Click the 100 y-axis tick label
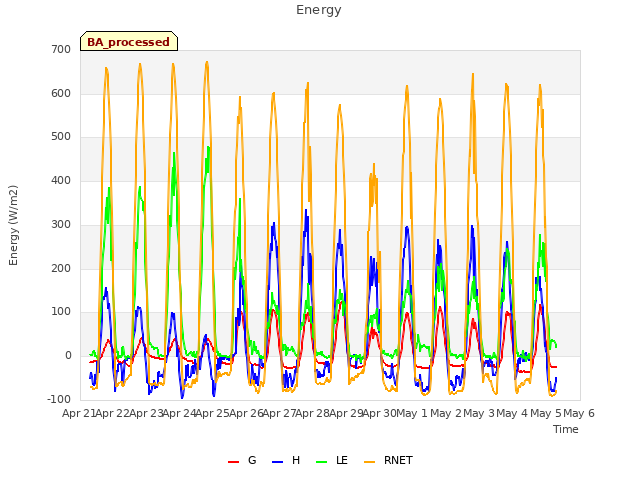 point(61,312)
